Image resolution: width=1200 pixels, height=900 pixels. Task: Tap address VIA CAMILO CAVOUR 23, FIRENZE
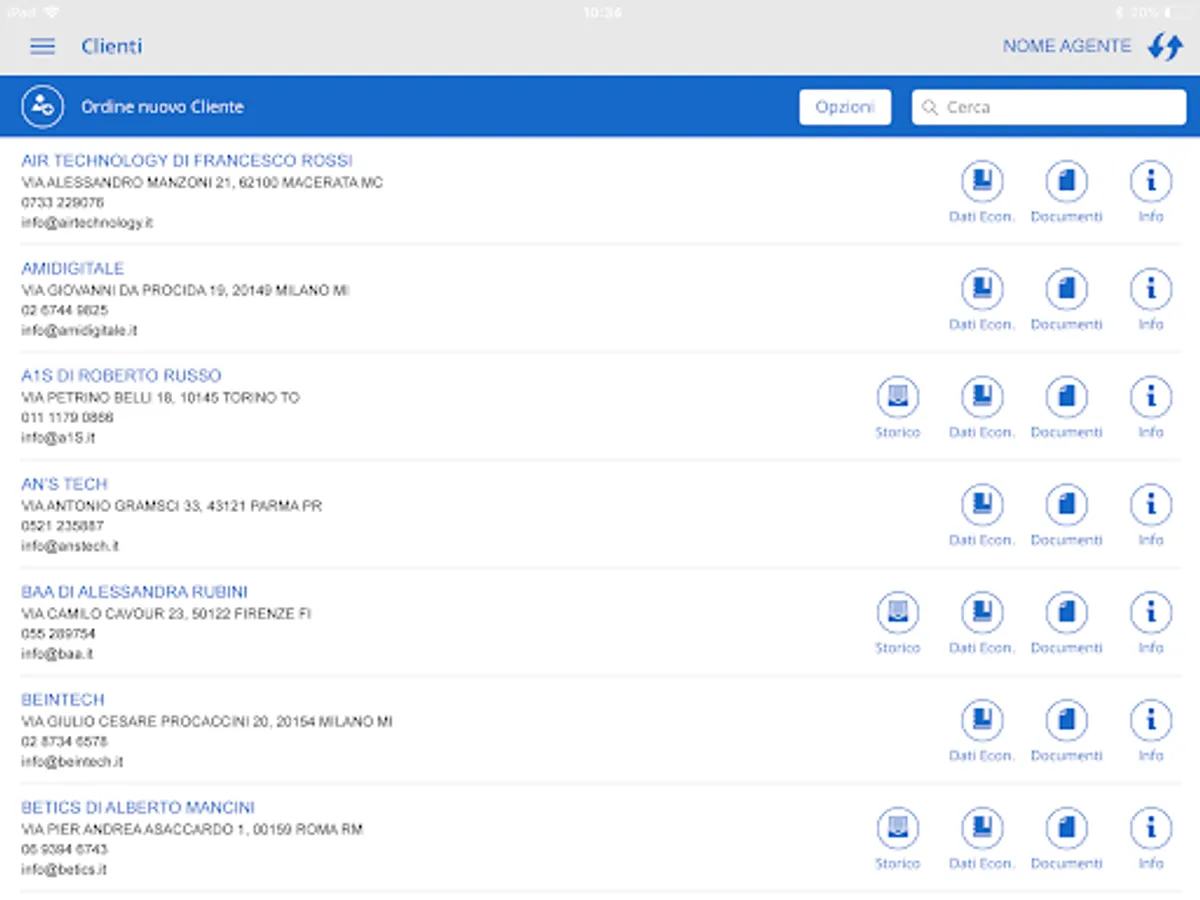166,614
